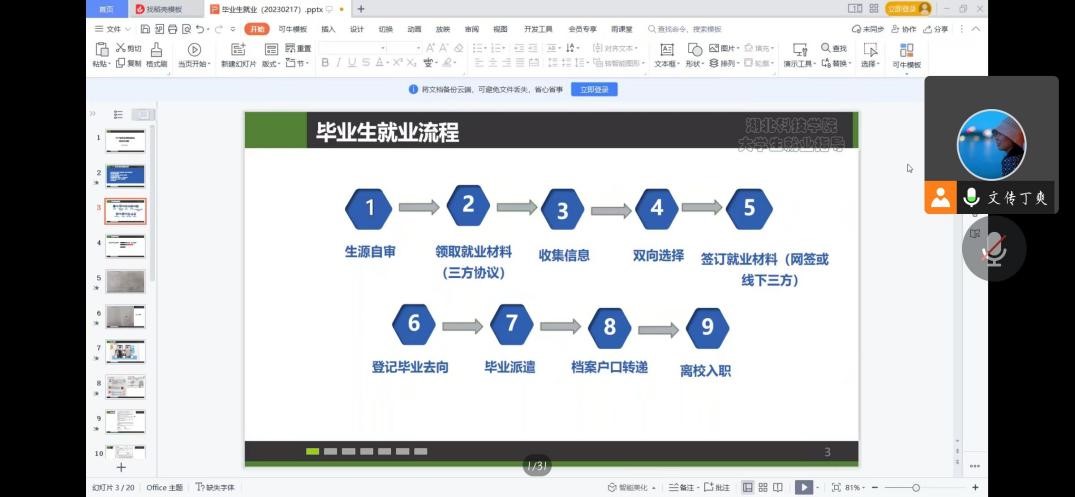Adjust the zoom slider in status bar
The image size is (1075, 497).
pyautogui.click(x=915, y=487)
